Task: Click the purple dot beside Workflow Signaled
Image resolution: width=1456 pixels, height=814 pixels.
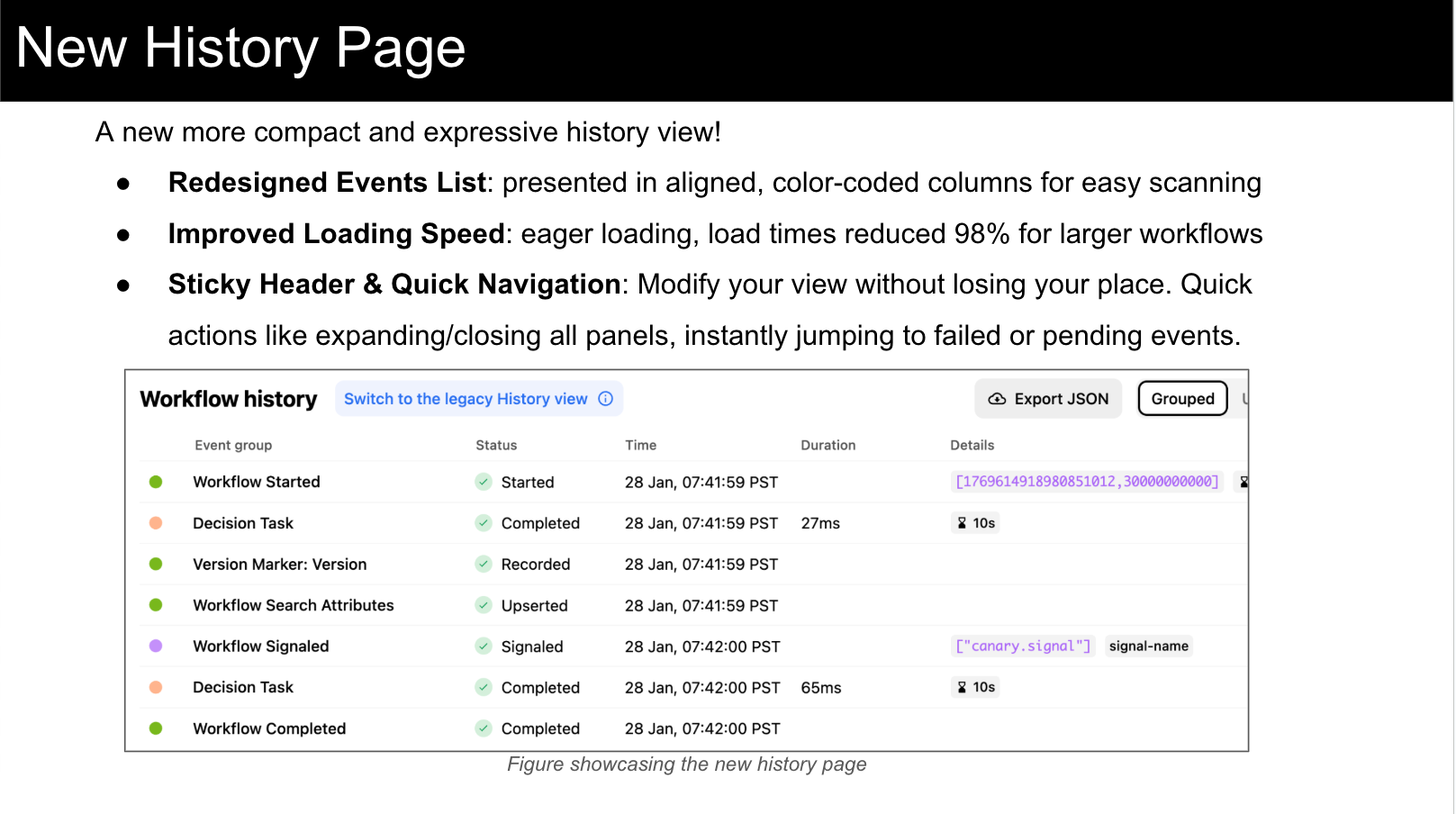Action: (157, 647)
